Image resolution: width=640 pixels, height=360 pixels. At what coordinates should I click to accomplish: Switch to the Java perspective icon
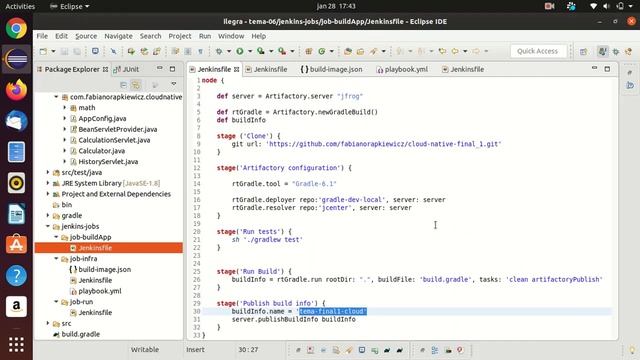tap(602, 51)
